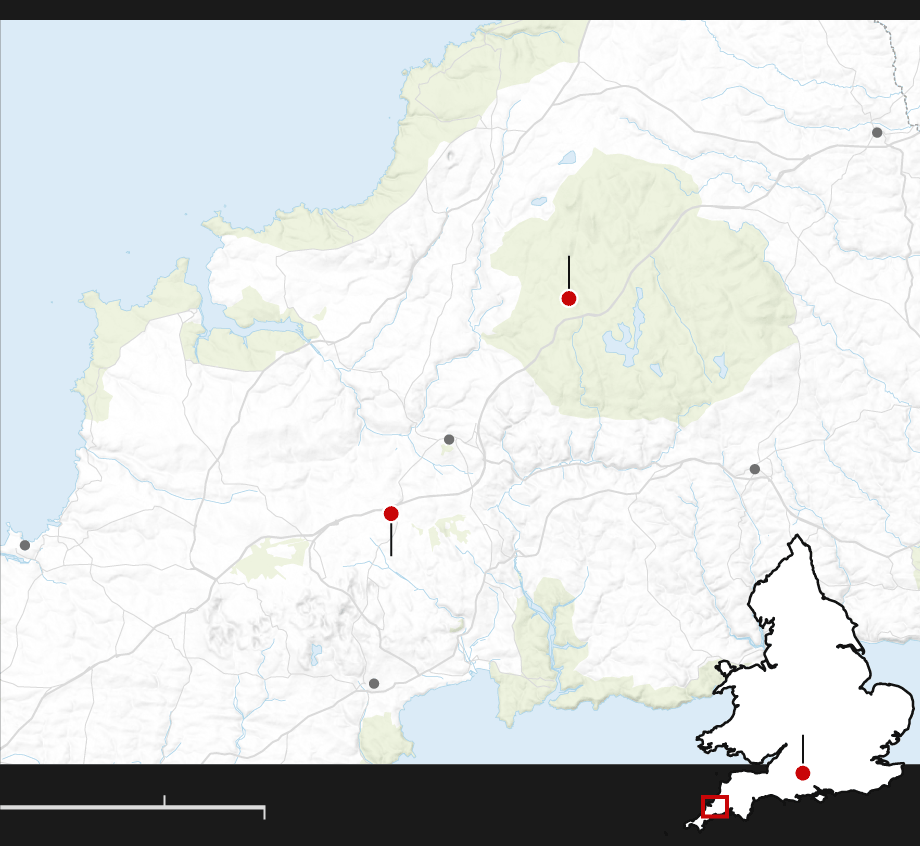
Task: Click the open sea in the upper-left
Action: point(150,120)
